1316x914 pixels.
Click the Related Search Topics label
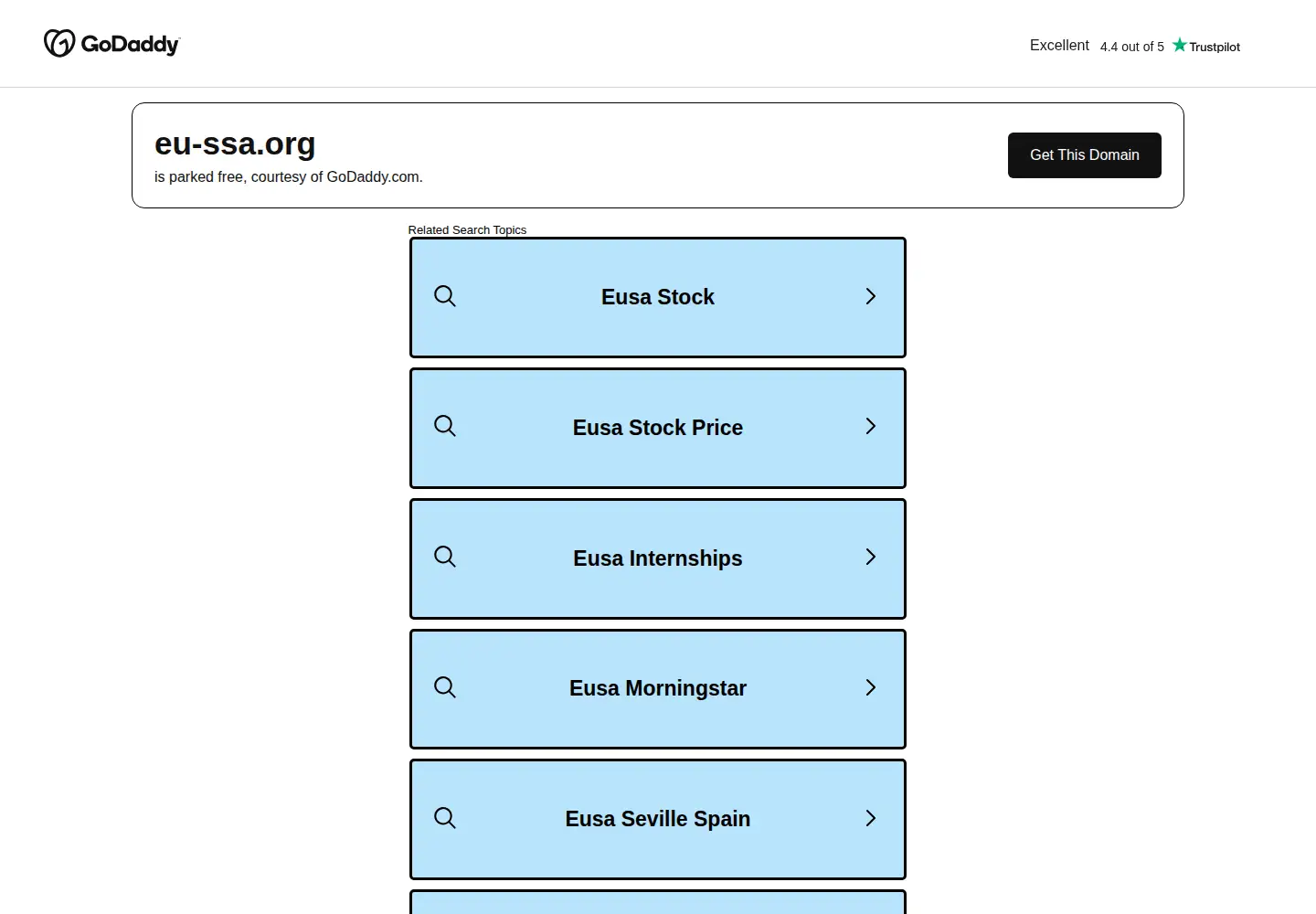coord(467,230)
